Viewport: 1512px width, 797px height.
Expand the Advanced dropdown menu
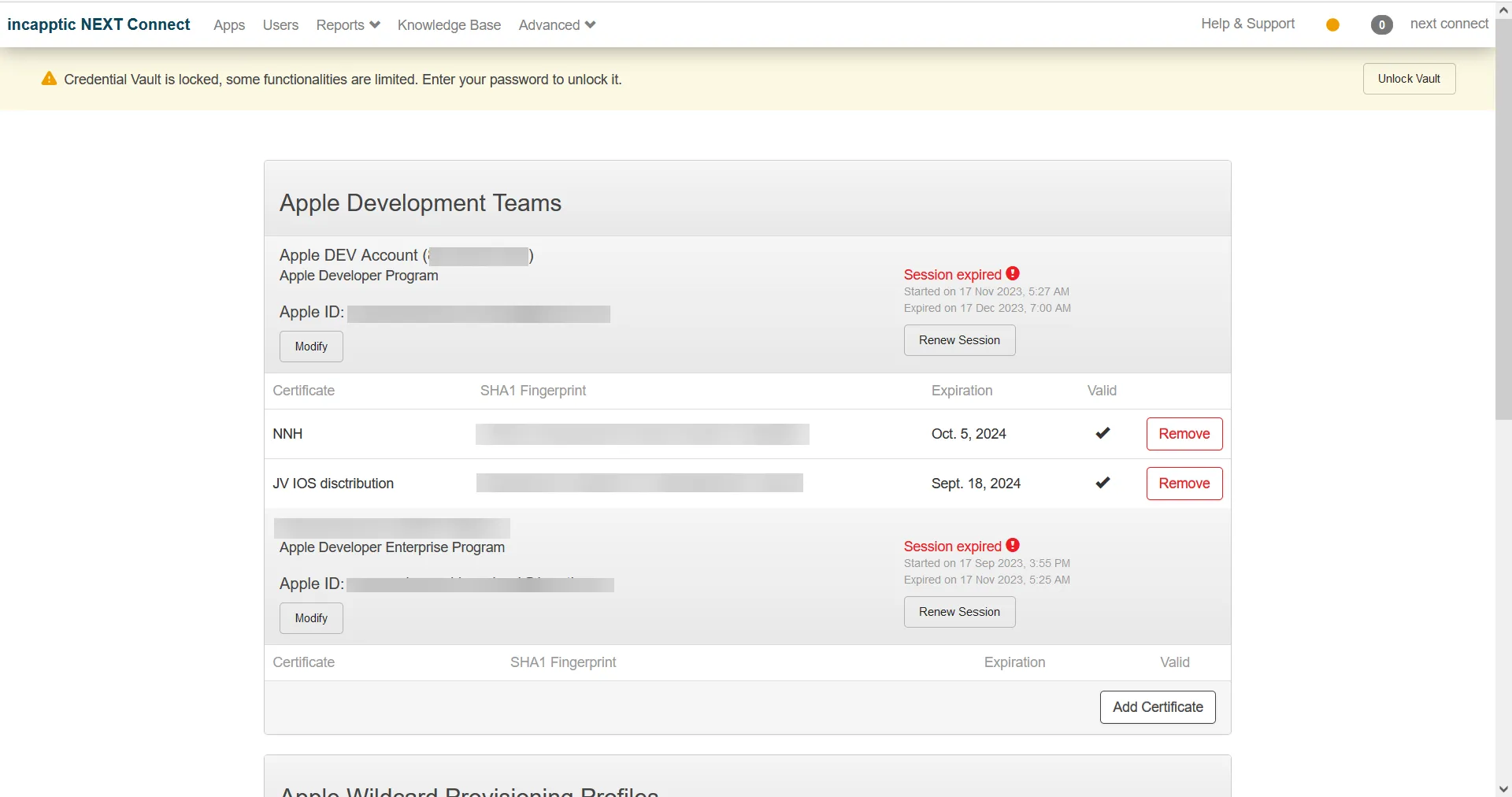557,25
